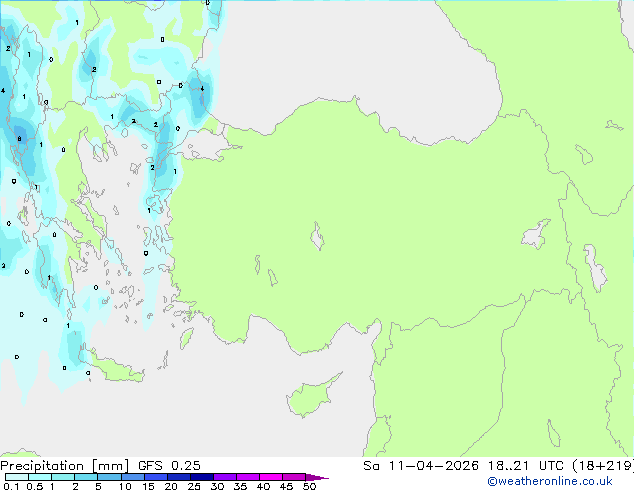The width and height of the screenshot is (634, 490).
Task: Click the '18..21 UTC' time range text
Action: (x=526, y=466)
